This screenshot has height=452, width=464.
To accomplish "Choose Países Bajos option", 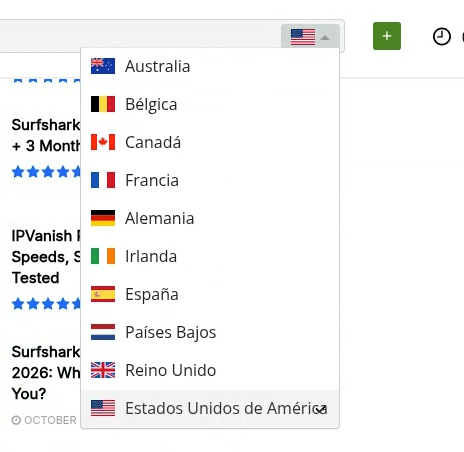I will (x=210, y=332).
